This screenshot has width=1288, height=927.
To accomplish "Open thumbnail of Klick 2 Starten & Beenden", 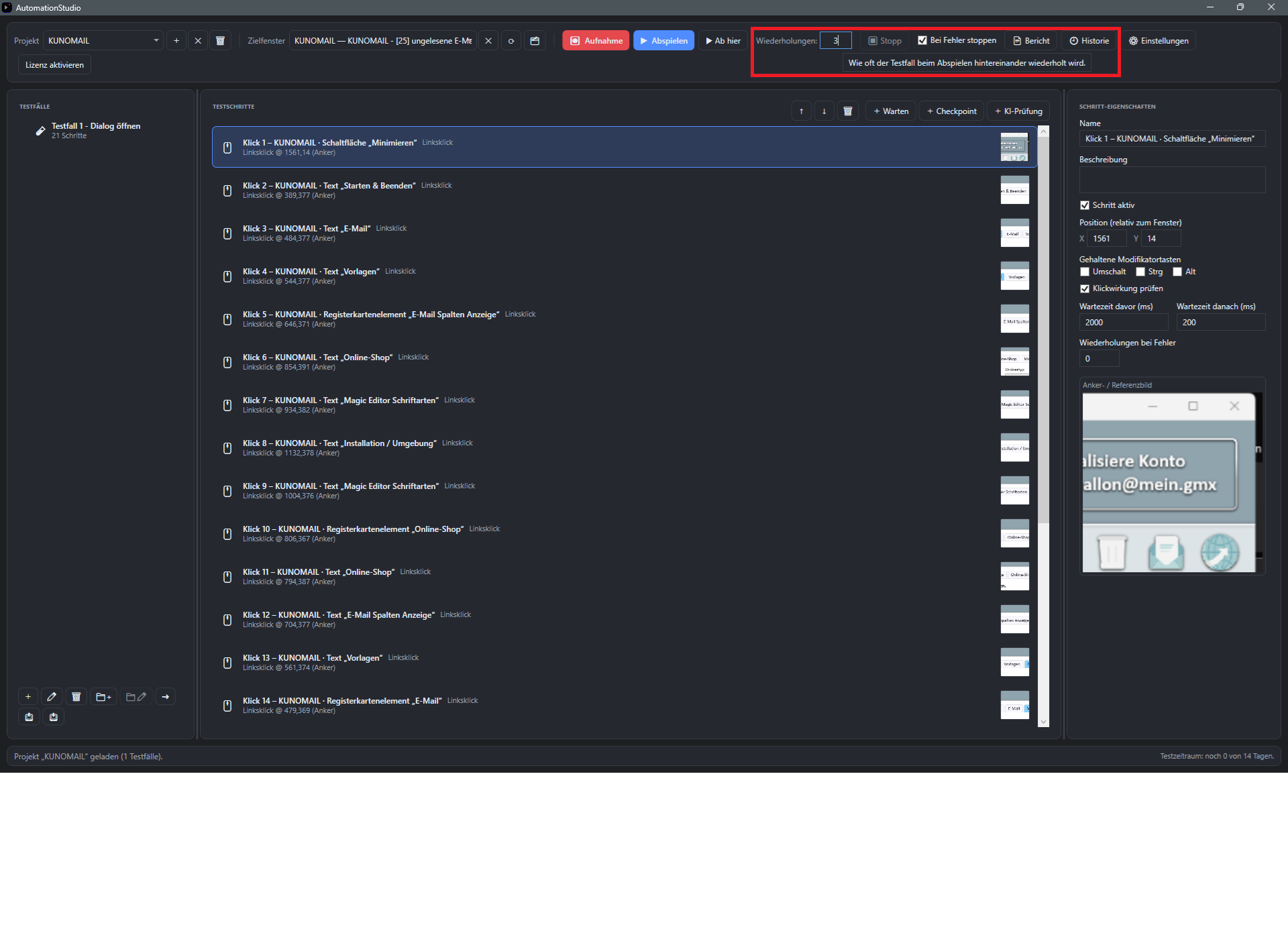I will (1014, 190).
